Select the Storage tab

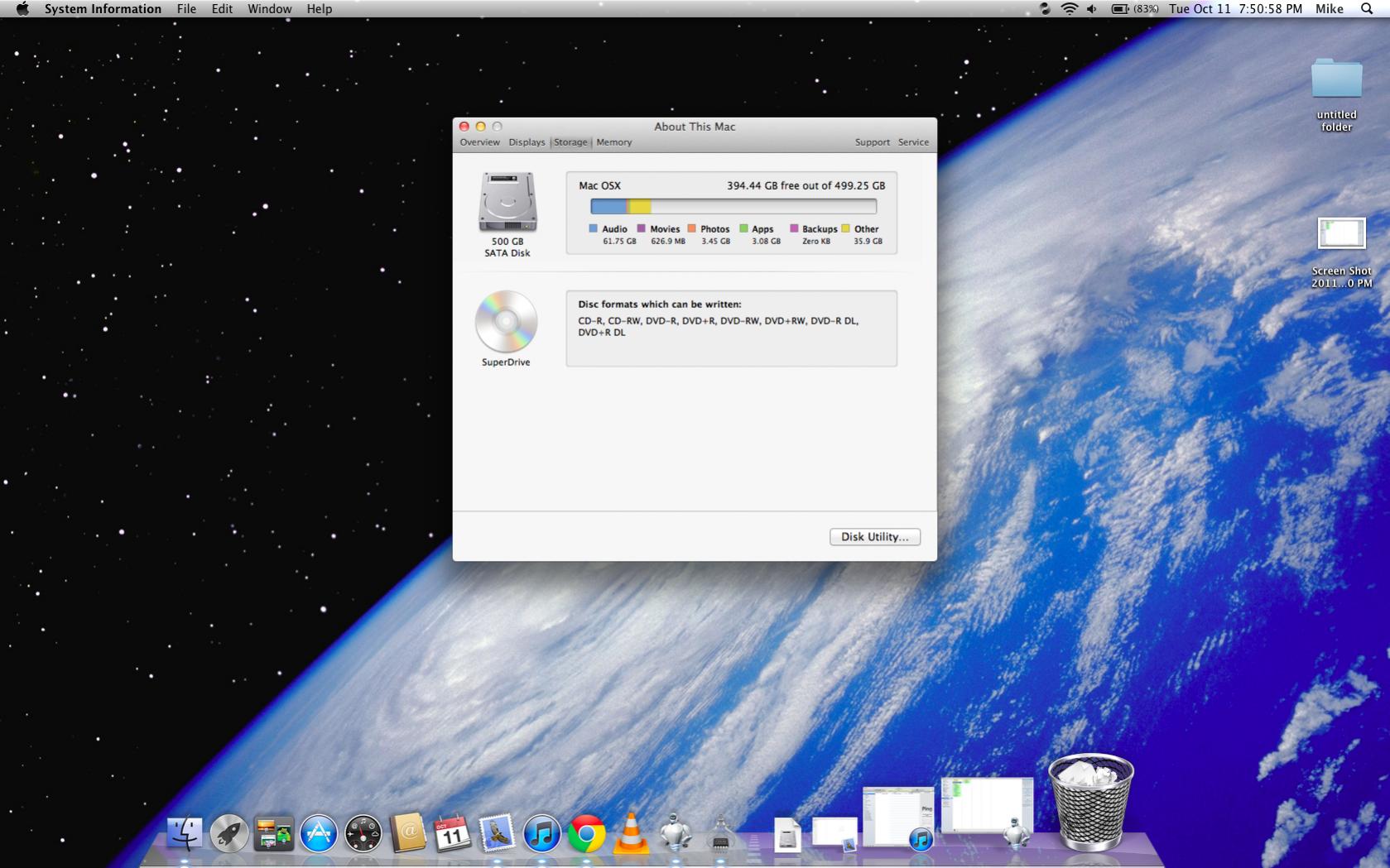click(x=570, y=142)
